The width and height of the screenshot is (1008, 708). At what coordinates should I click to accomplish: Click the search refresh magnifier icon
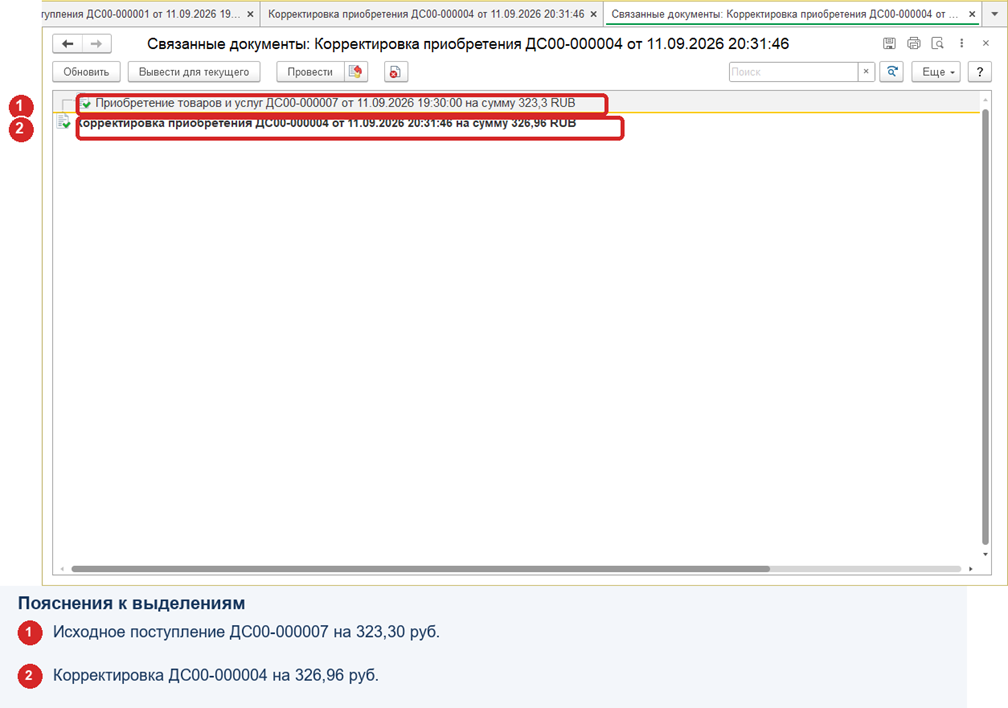point(892,72)
